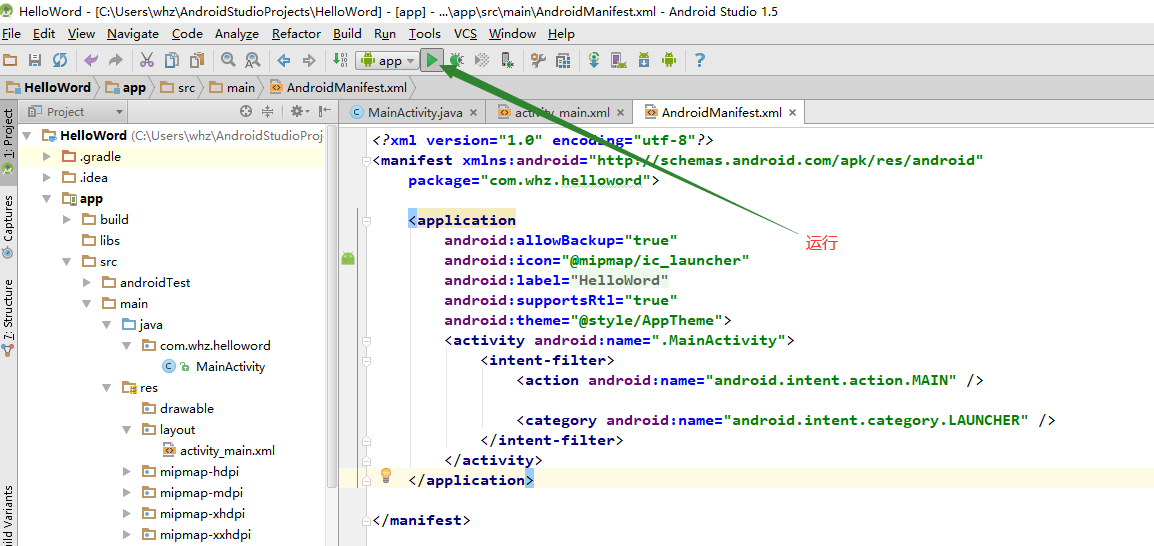1154x546 pixels.
Task: Open the SDK Manager icon
Action: pyautogui.click(x=644, y=60)
